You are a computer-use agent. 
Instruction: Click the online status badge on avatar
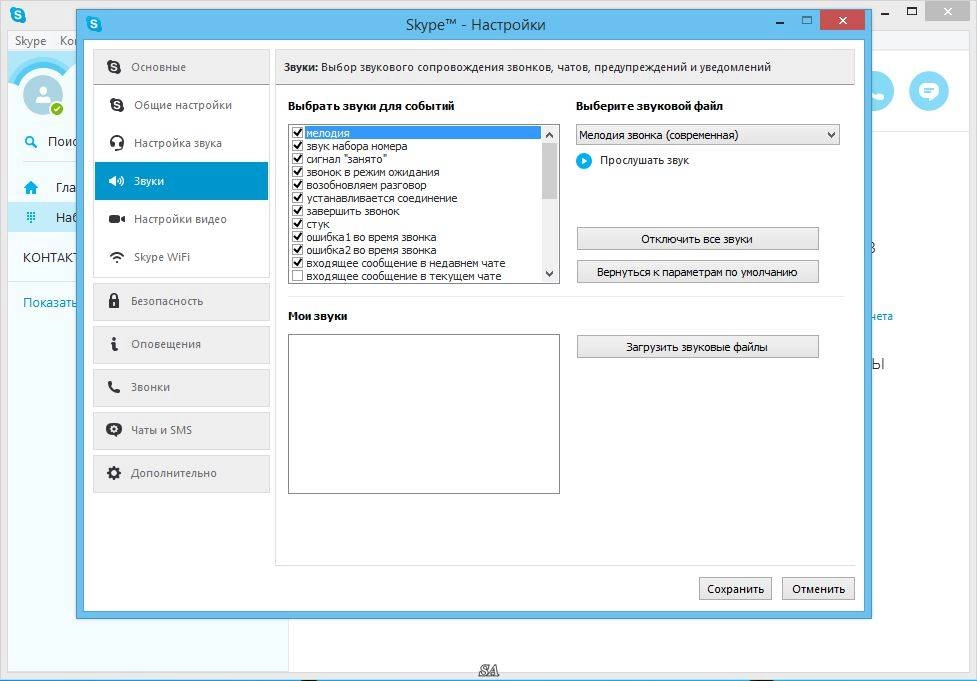pyautogui.click(x=57, y=110)
